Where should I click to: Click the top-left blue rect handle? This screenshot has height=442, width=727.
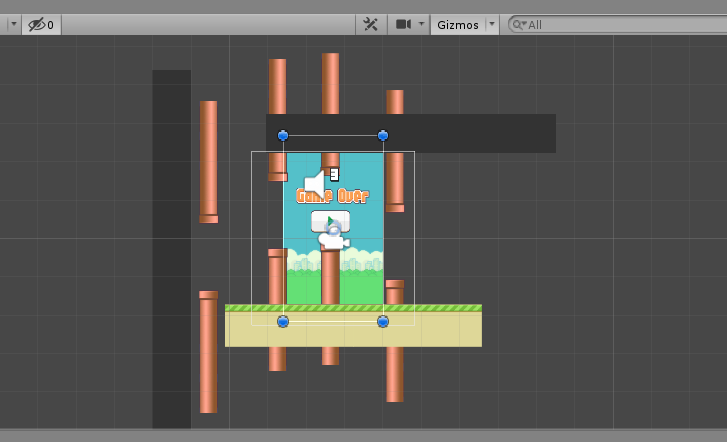point(283,135)
